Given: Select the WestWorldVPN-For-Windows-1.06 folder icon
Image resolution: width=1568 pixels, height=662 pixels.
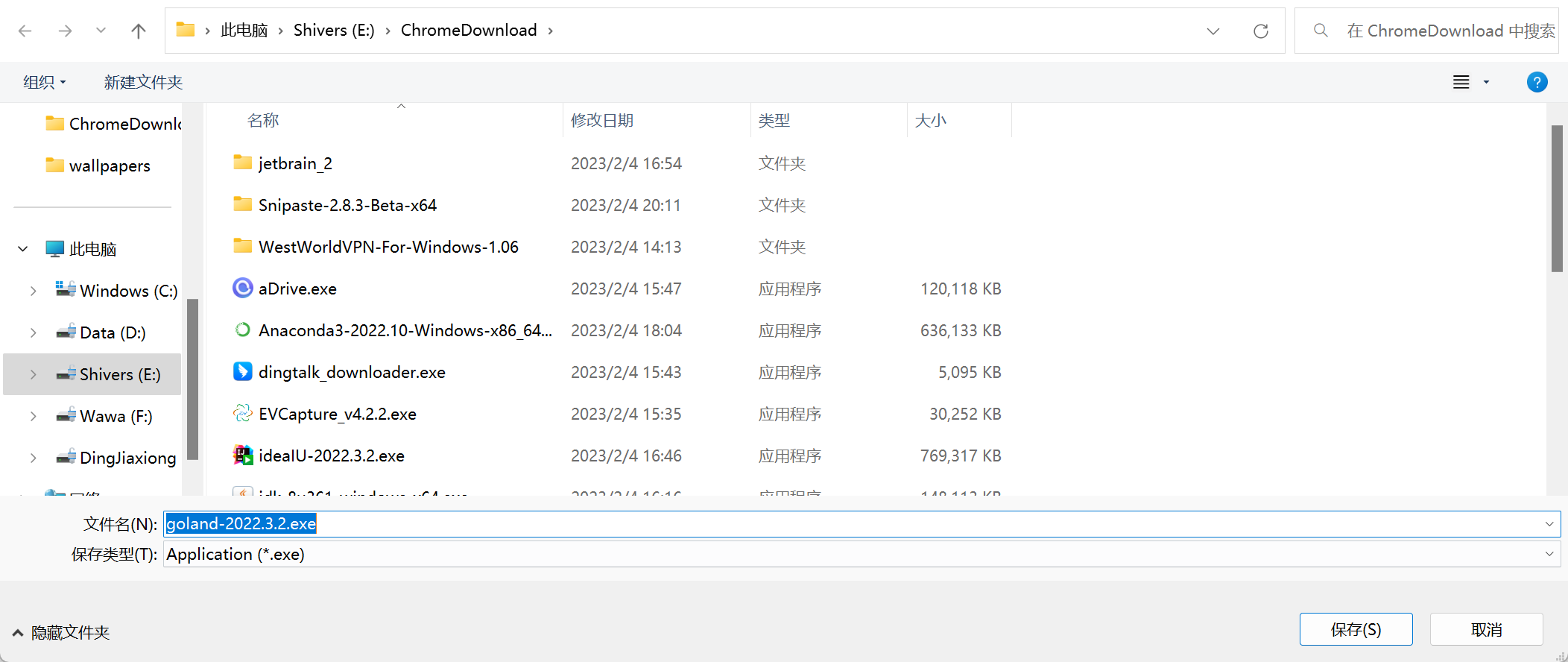Looking at the screenshot, I should pos(242,246).
